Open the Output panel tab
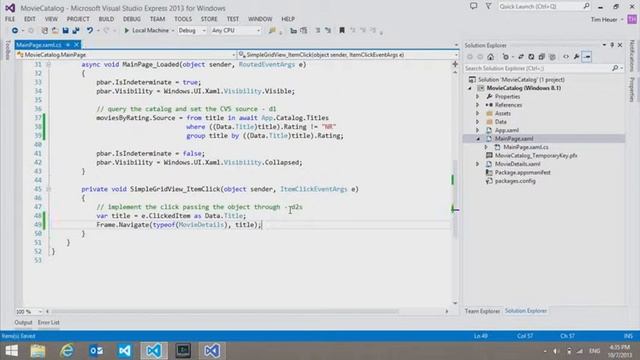Viewport: 640px width, 360px height. pyautogui.click(x=23, y=322)
